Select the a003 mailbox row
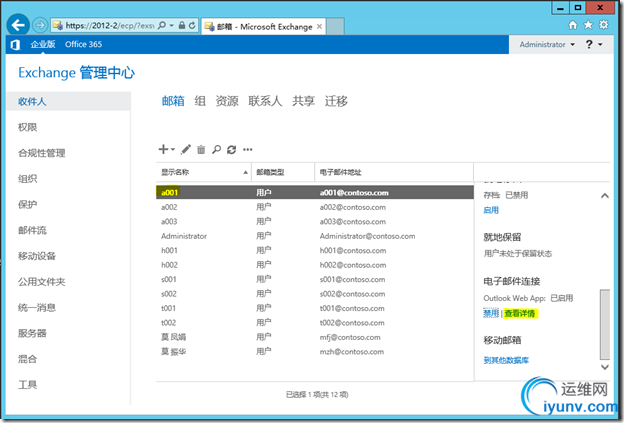The image size is (624, 423). [x=315, y=222]
